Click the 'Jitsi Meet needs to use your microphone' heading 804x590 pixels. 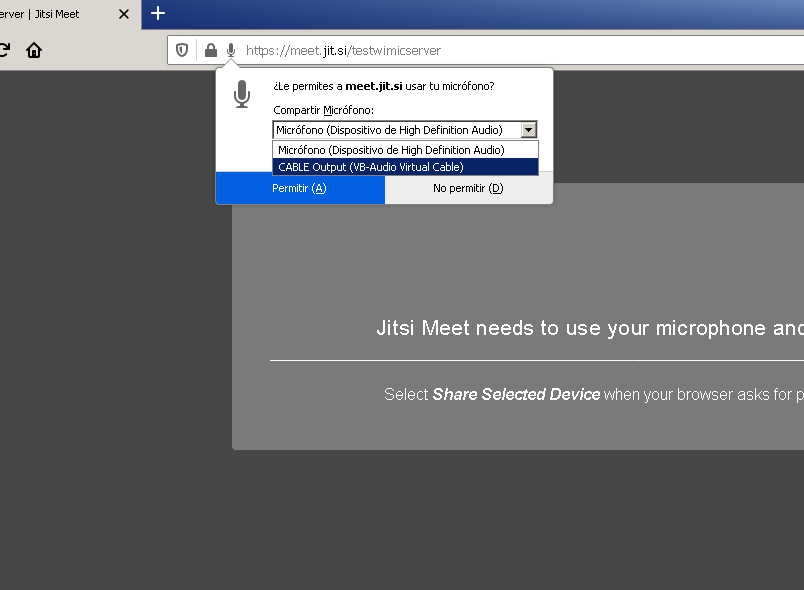pos(590,328)
